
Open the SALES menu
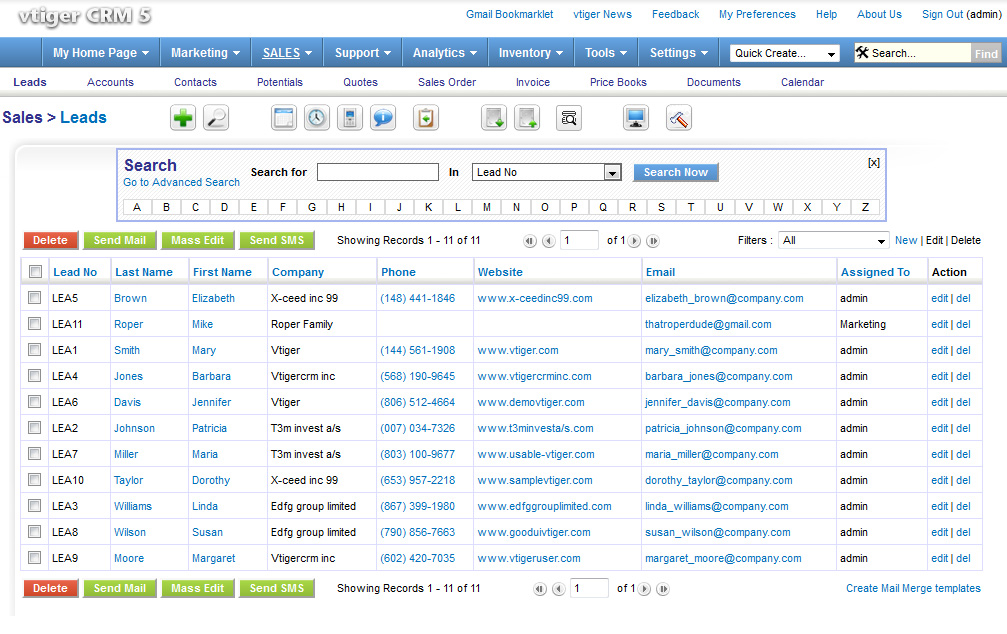pyautogui.click(x=287, y=53)
